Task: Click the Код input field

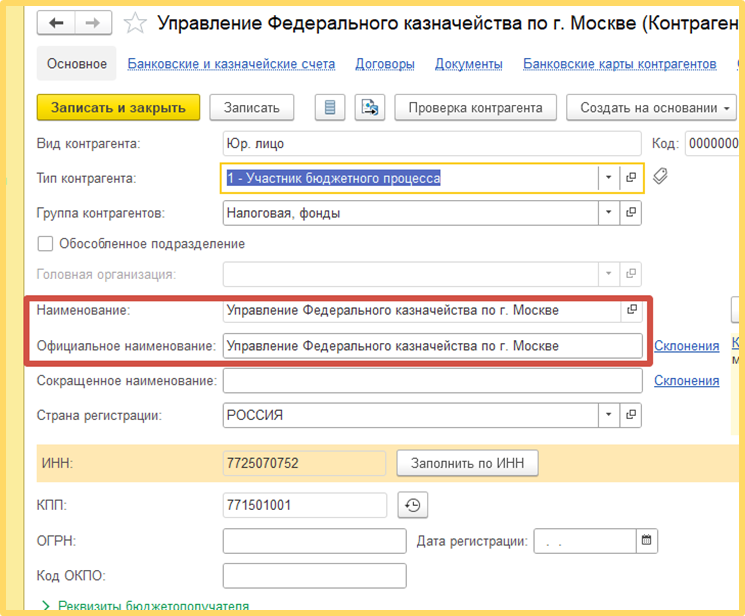Action: click(x=712, y=144)
